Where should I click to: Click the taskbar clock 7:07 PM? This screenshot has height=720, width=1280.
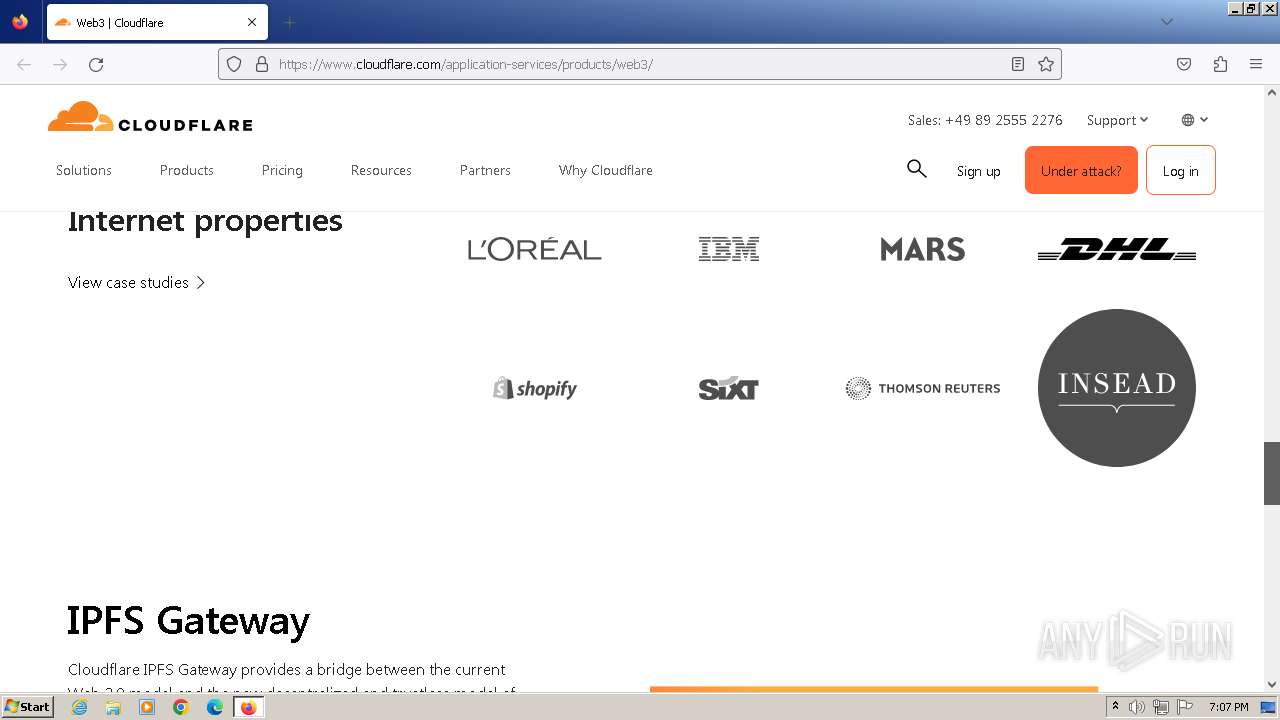1228,707
